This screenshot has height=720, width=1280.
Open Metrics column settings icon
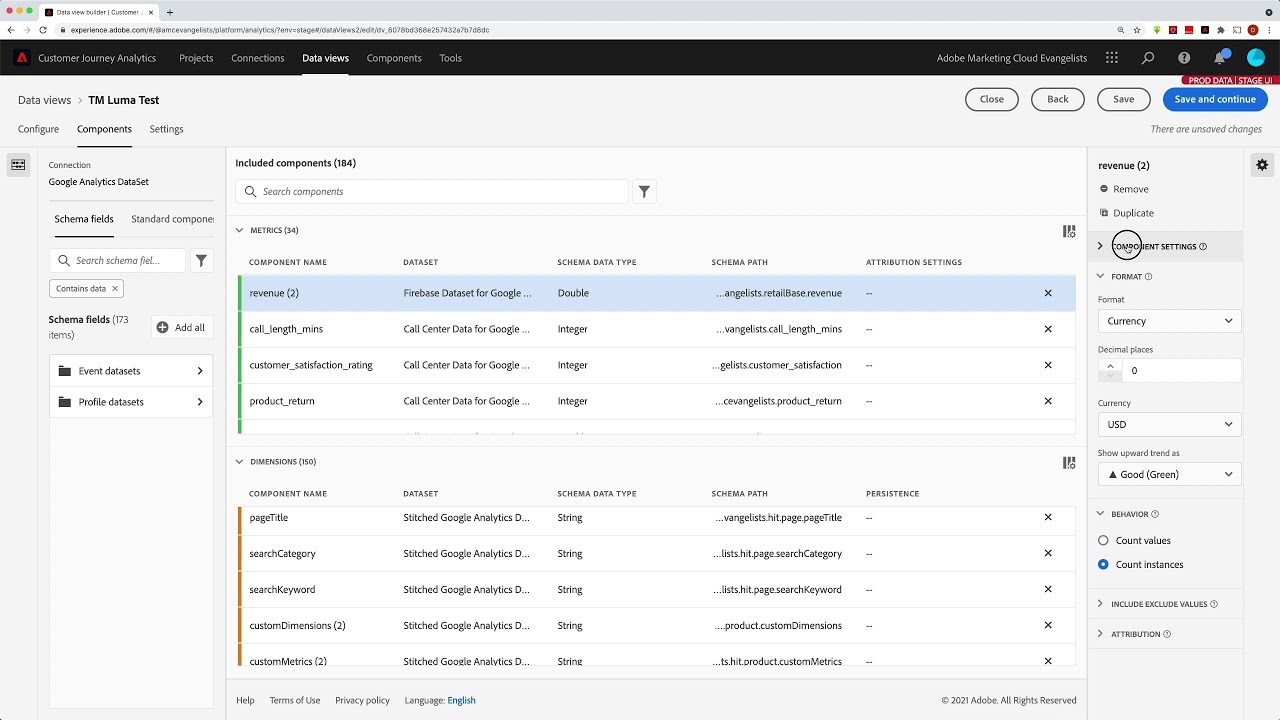pyautogui.click(x=1069, y=231)
